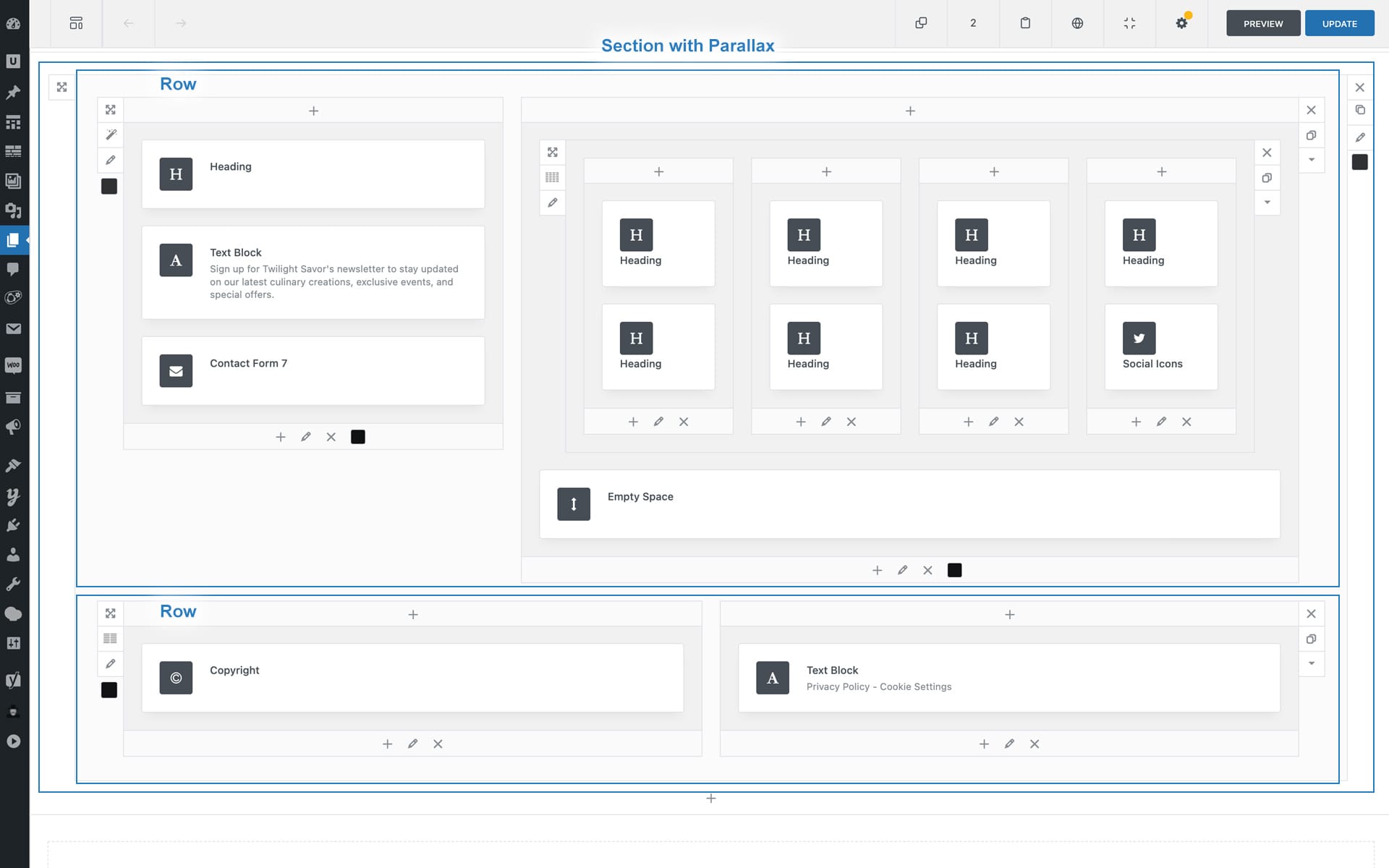The image size is (1389, 868).
Task: Toggle the section drag handle at top left
Action: pos(61,88)
